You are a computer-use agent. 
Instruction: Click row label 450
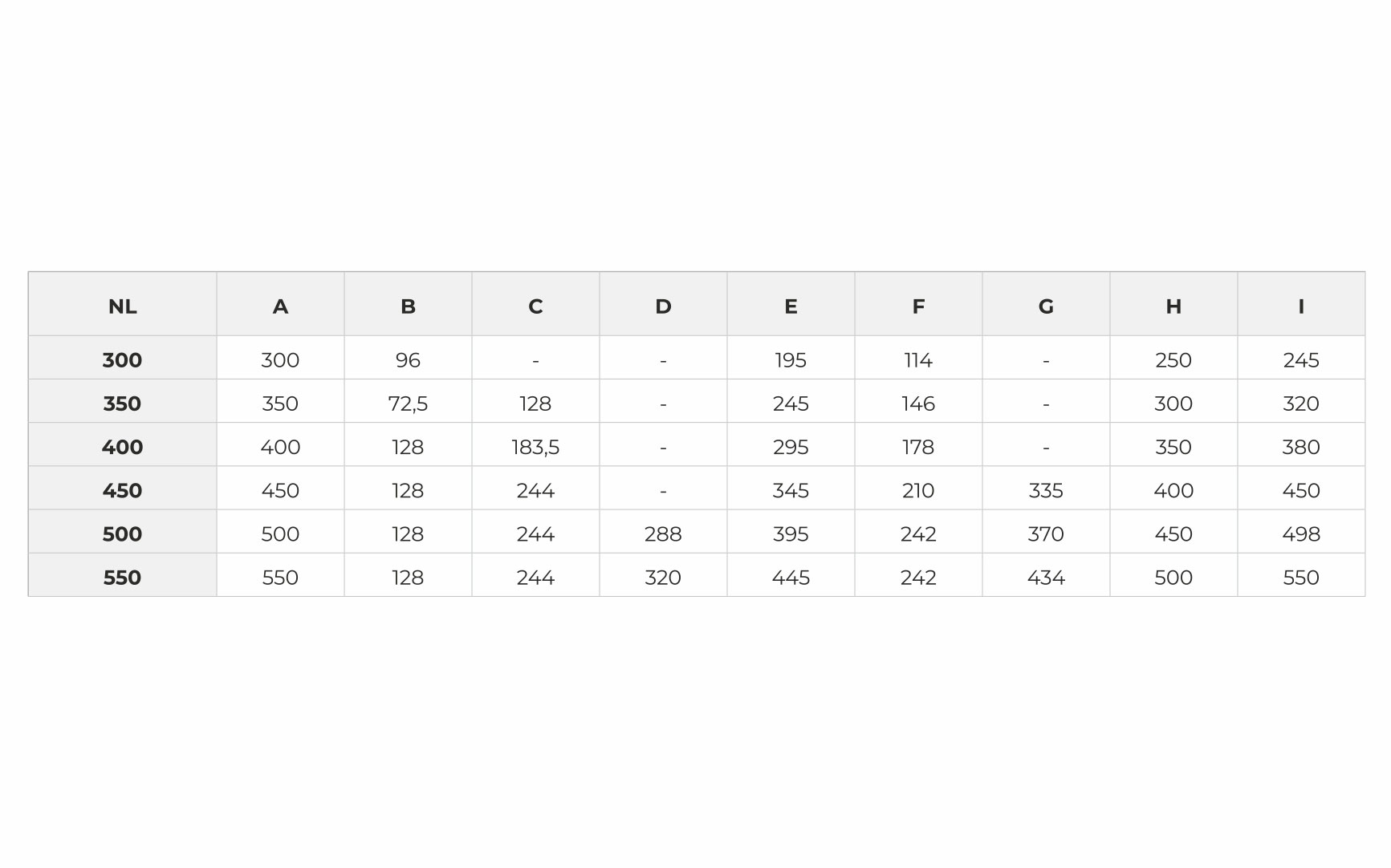point(122,489)
